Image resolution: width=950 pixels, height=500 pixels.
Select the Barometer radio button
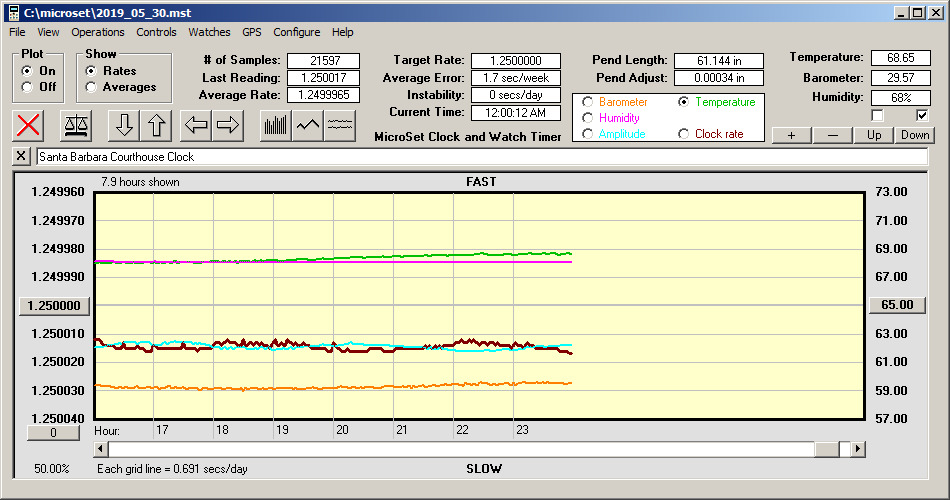[x=587, y=102]
